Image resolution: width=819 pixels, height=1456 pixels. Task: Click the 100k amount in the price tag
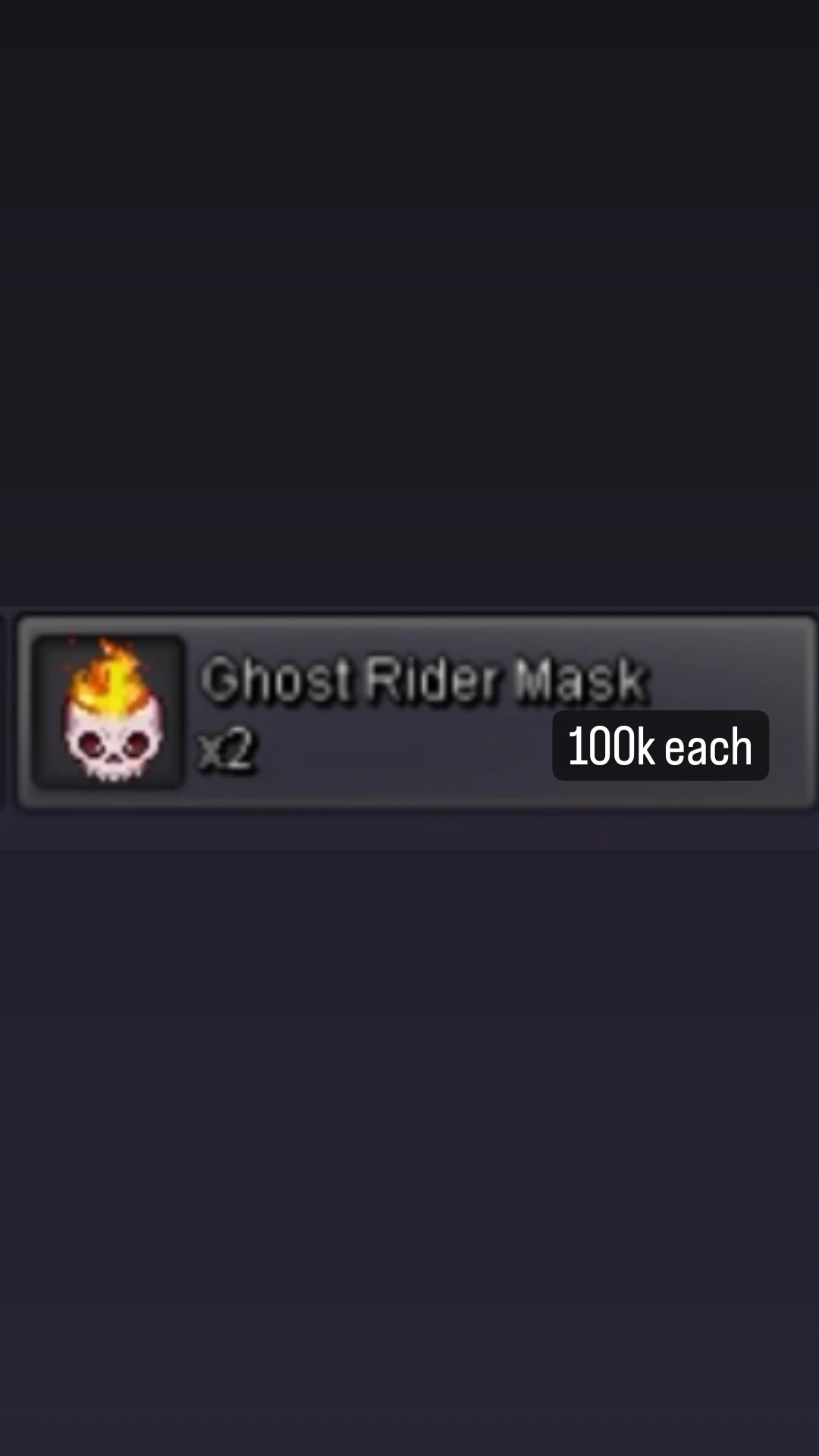pyautogui.click(x=611, y=745)
